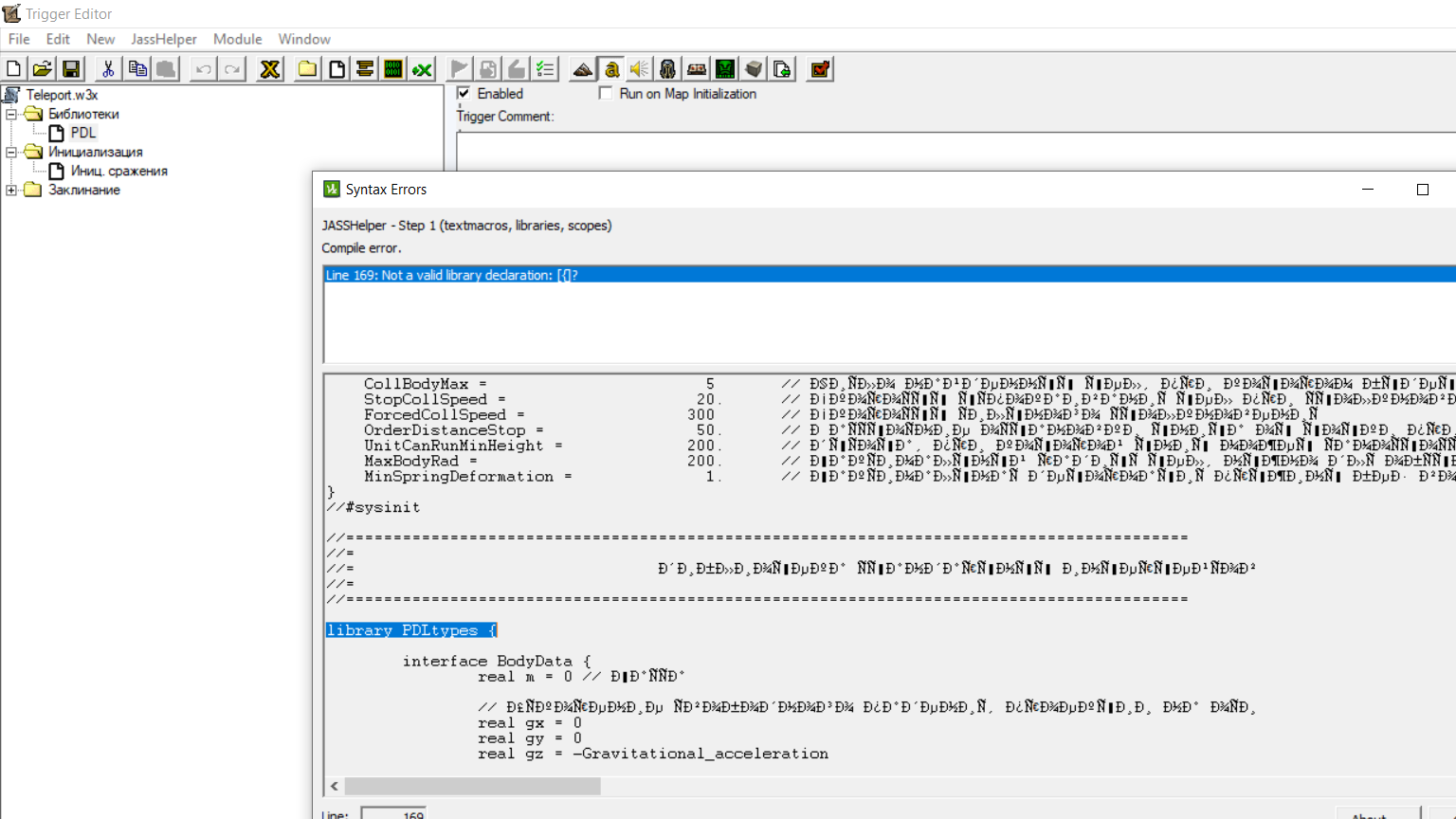Select the Иниц. сражения trigger
The width and height of the screenshot is (1456, 819).
[119, 171]
